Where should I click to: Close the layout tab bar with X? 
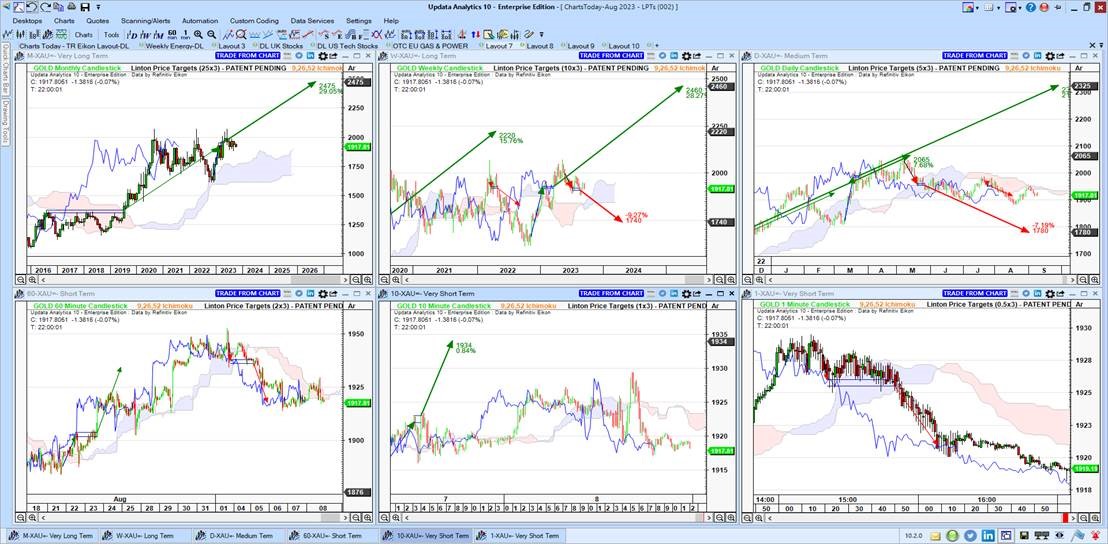[1092, 45]
